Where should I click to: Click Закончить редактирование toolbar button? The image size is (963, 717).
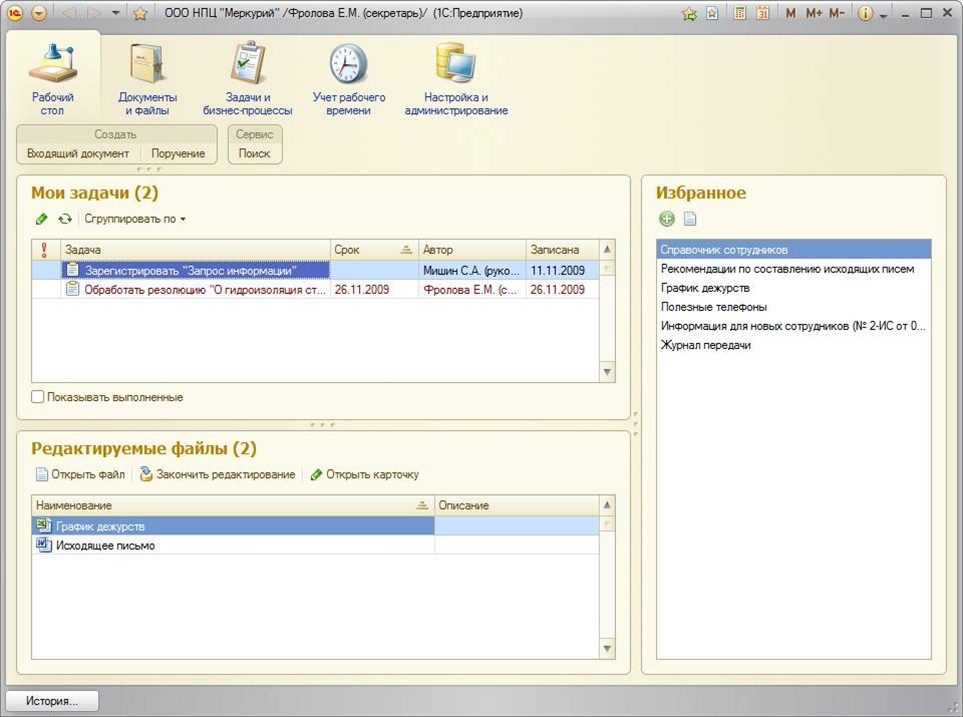coord(217,474)
